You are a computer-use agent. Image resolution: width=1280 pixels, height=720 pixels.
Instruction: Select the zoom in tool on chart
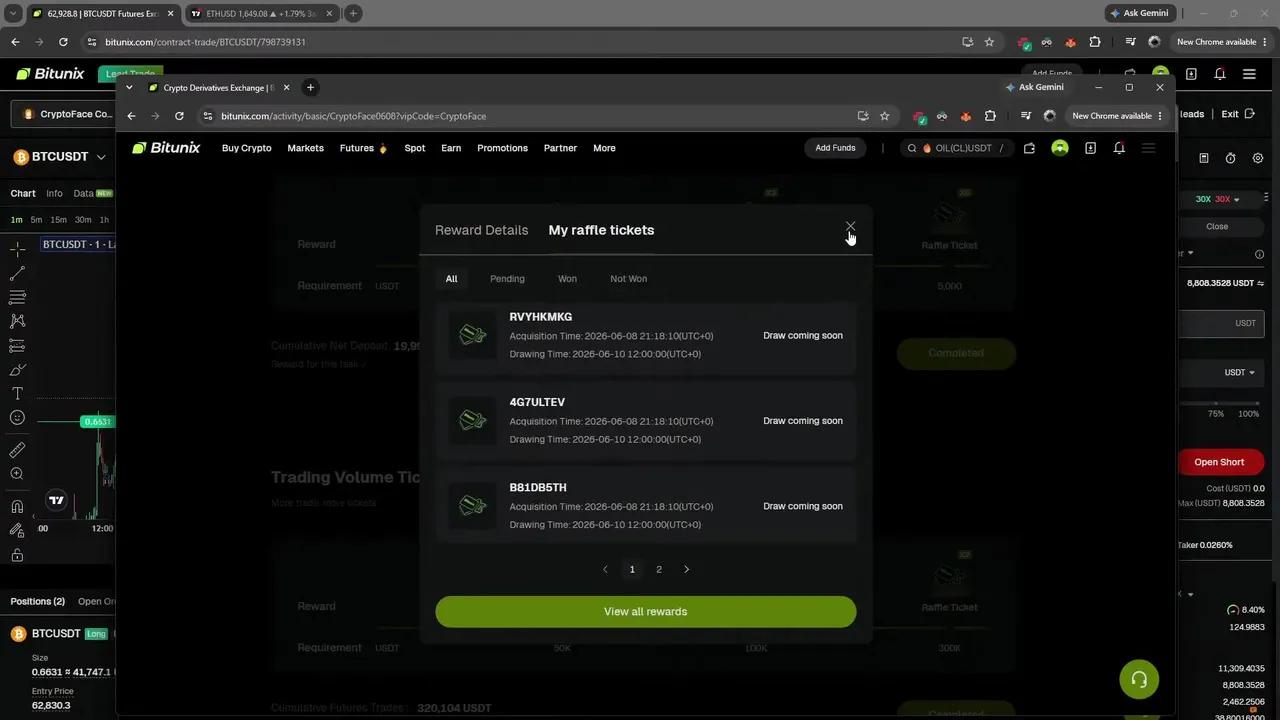[17, 474]
